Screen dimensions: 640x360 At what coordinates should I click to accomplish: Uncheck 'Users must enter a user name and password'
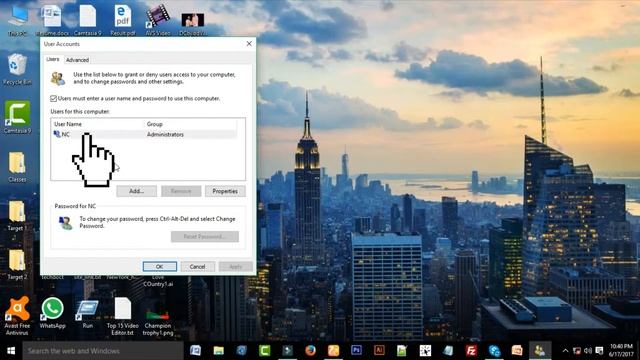(x=53, y=98)
